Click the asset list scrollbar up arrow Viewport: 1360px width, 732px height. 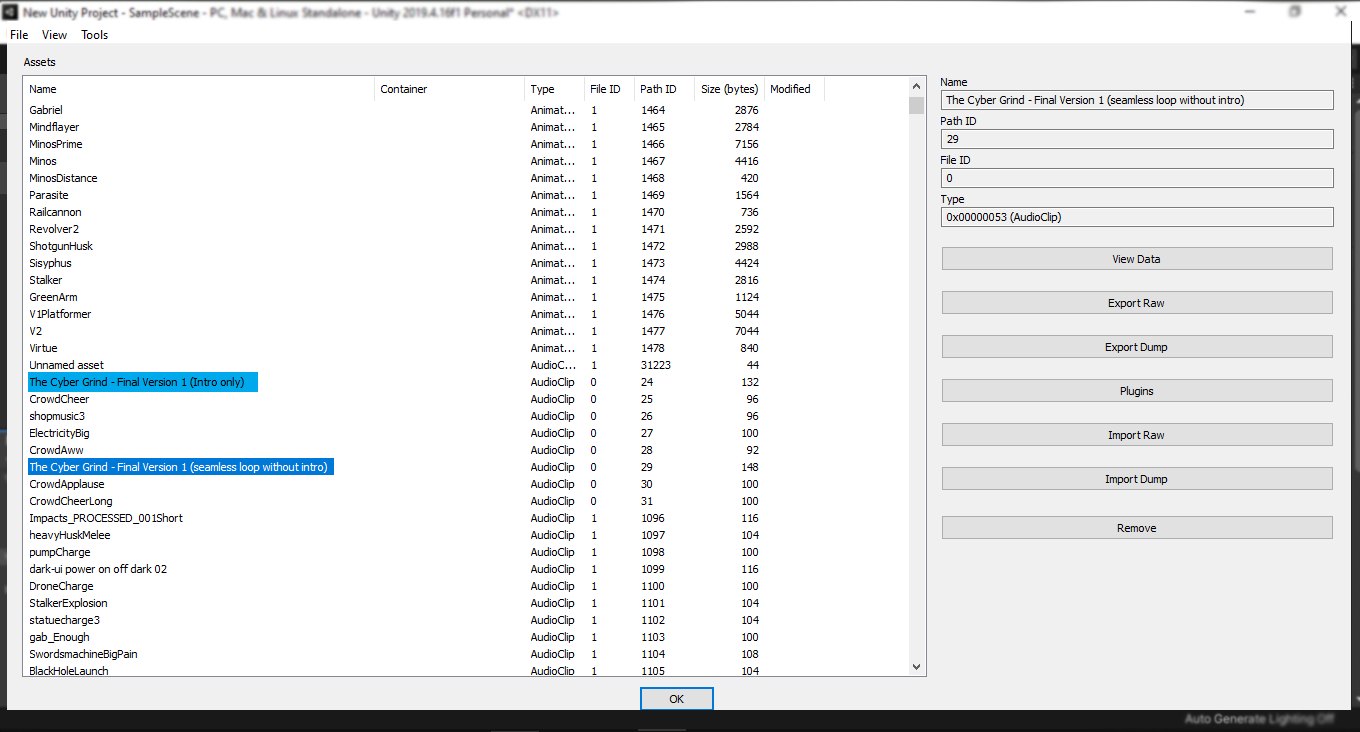tap(916, 87)
